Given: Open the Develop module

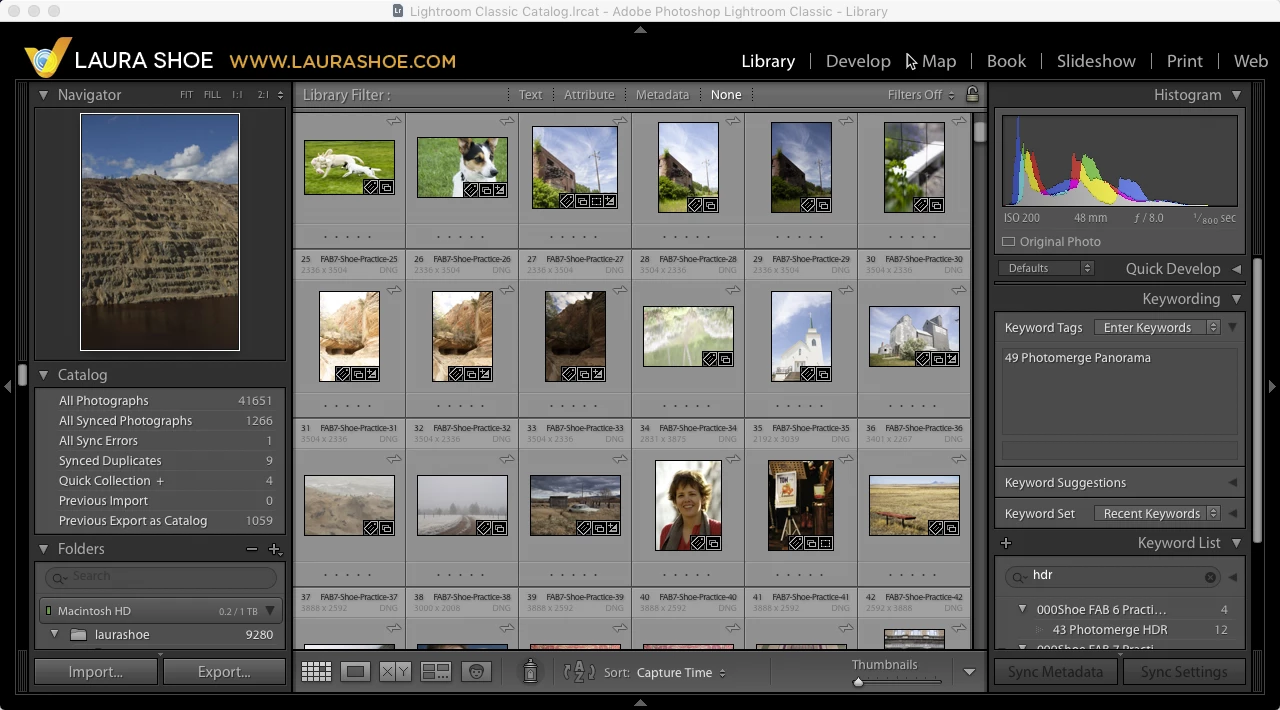Looking at the screenshot, I should [x=858, y=61].
